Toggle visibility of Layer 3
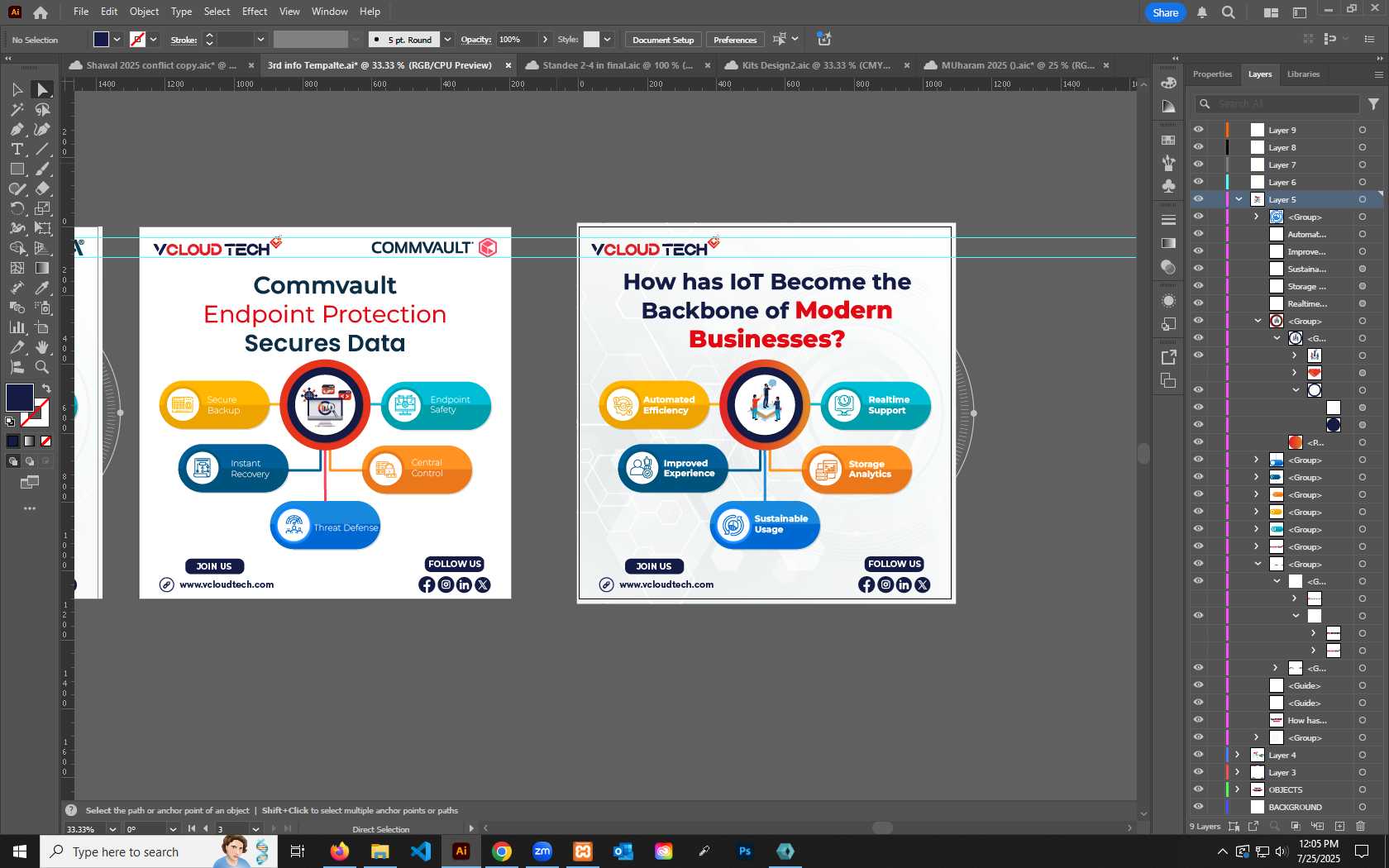 tap(1198, 772)
